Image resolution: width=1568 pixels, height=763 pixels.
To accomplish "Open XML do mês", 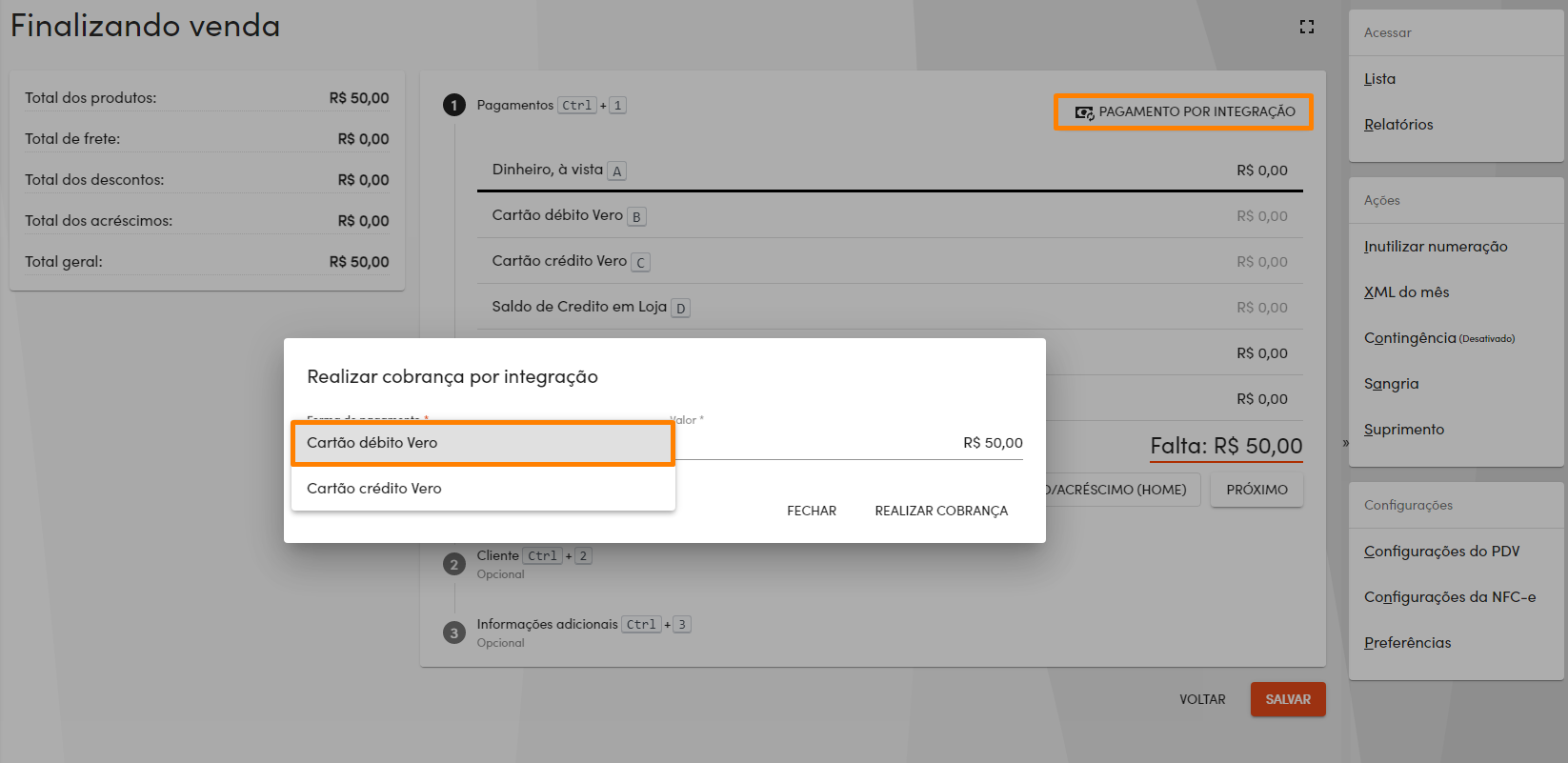I will coord(1406,292).
